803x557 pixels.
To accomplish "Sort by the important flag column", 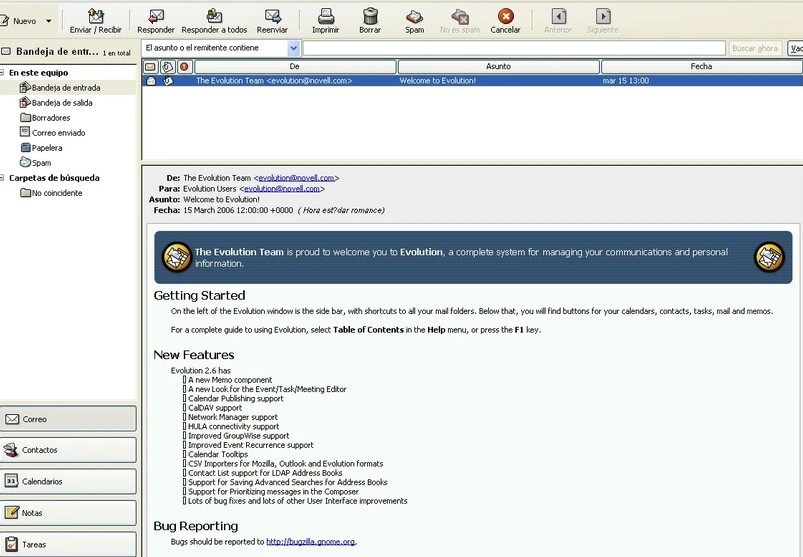I will [184, 67].
